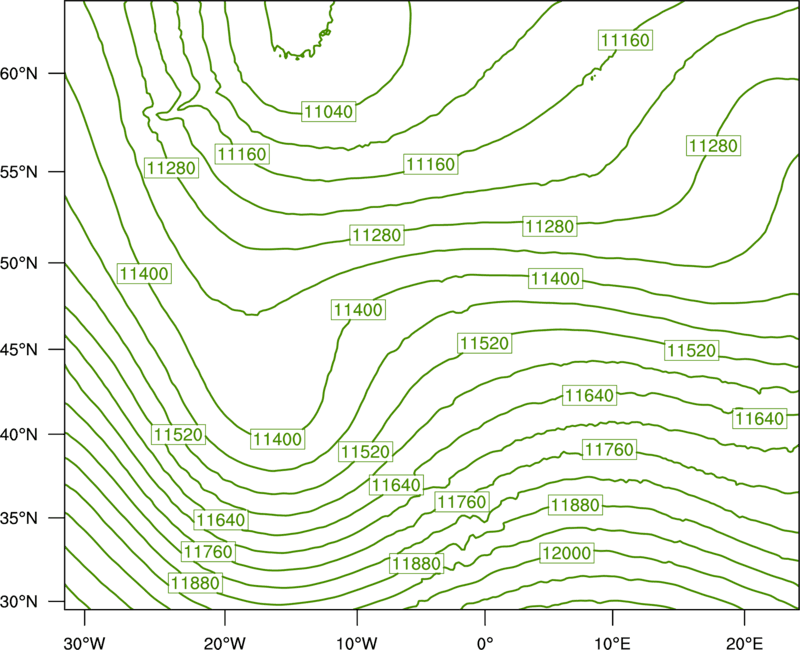Screen dimensions: 800x650
Task: Select the topmost 11160 contour label
Action: (625, 40)
